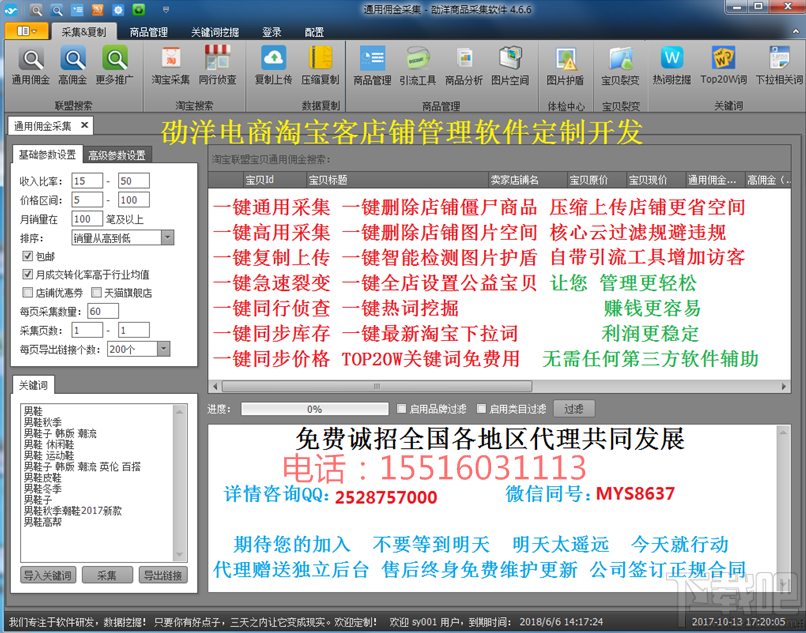Collapse the ribbon with the top-right chevron

[x=796, y=31]
